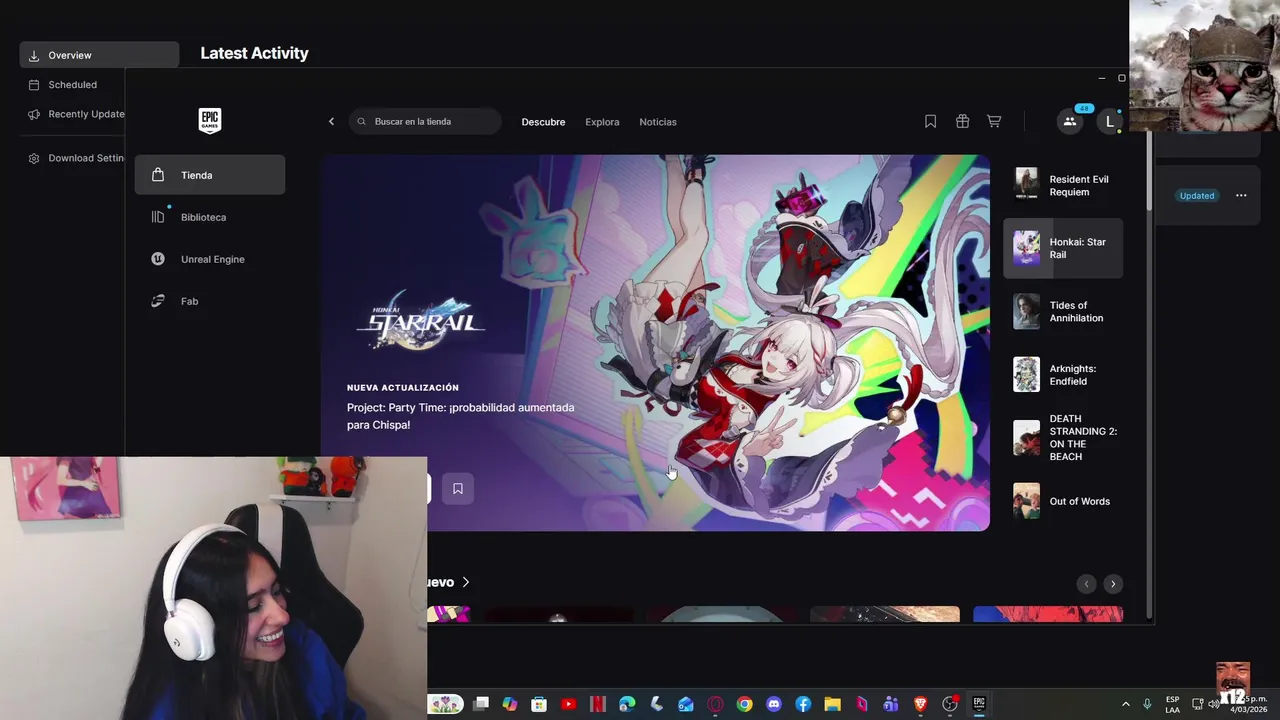Open YouTube from the taskbar

pyautogui.click(x=569, y=704)
